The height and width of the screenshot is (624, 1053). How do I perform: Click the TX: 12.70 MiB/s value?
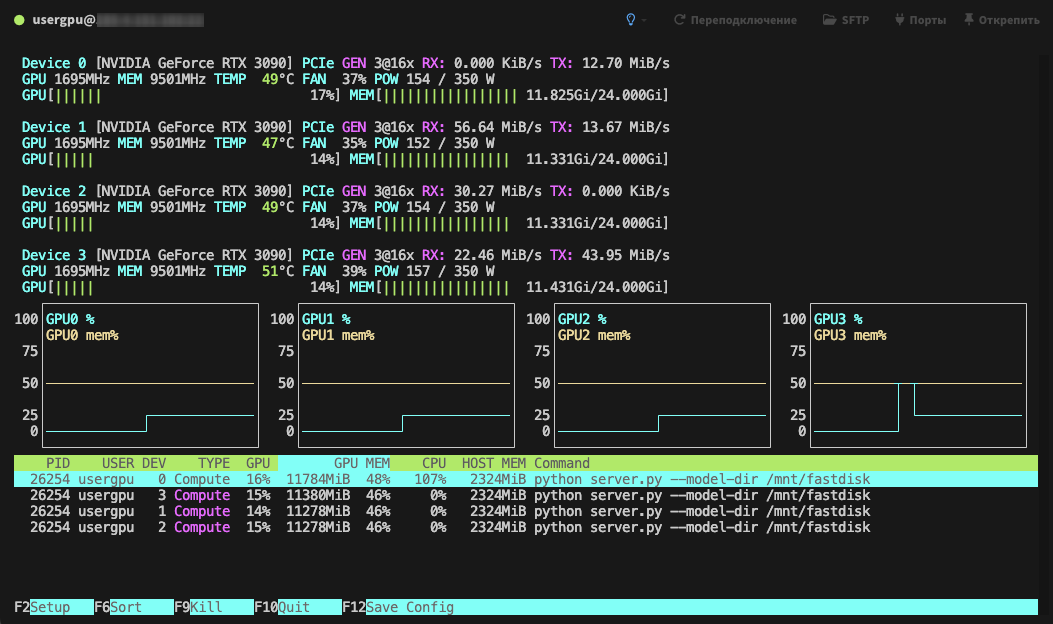(609, 63)
